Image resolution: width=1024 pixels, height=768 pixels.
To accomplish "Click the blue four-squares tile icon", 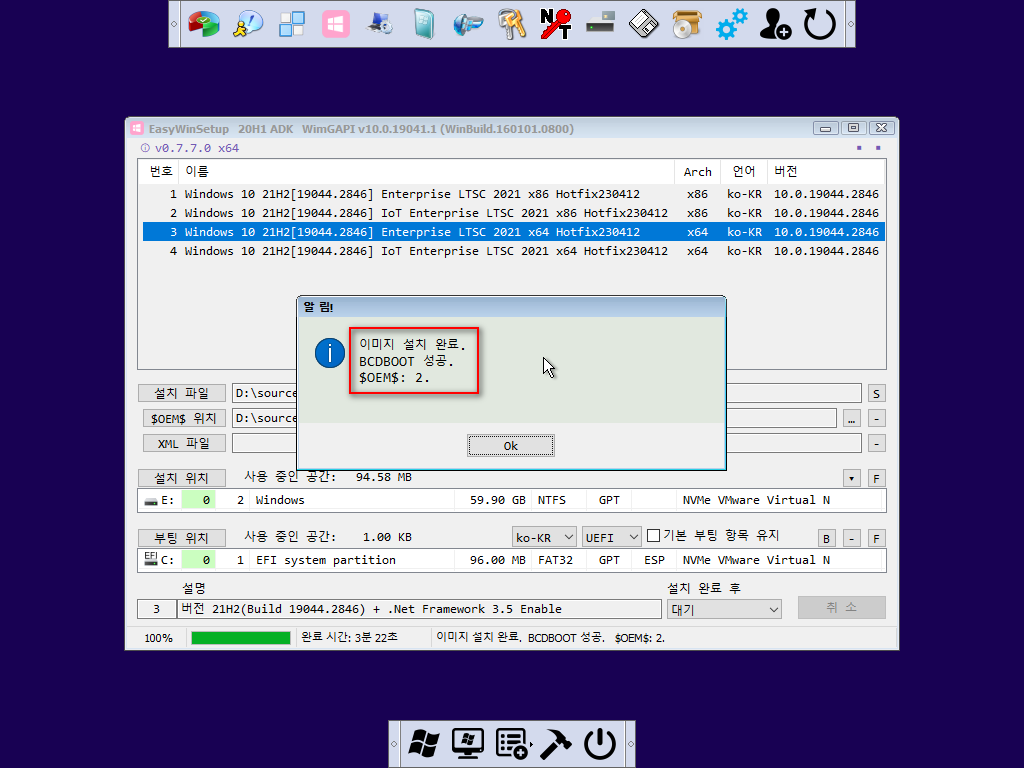I will pos(292,24).
